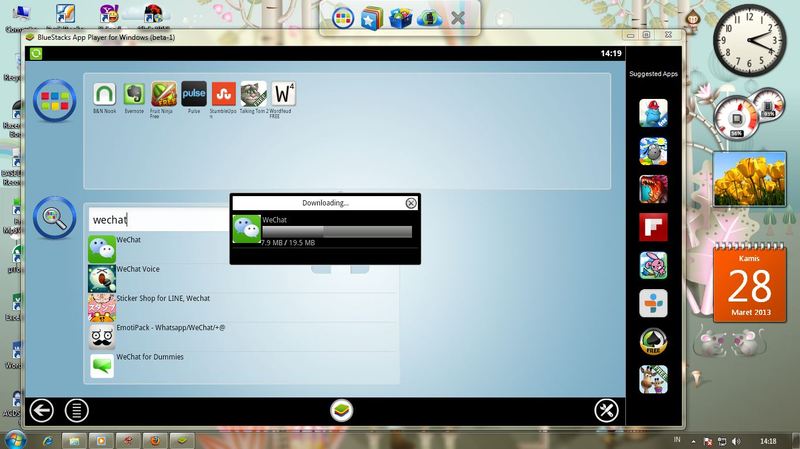Click the dock cloud sync icon
The image size is (800, 449).
(x=429, y=19)
